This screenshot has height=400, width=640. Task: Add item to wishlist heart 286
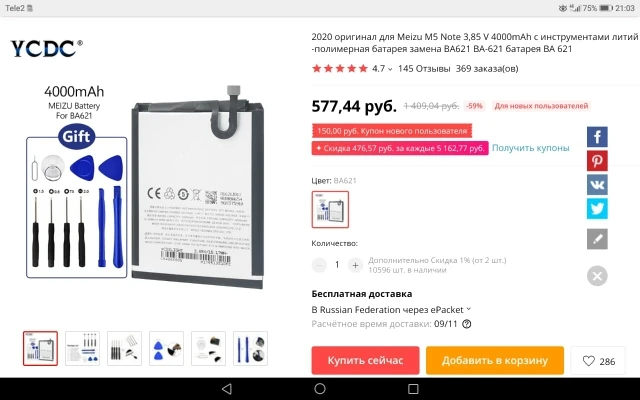tap(598, 361)
